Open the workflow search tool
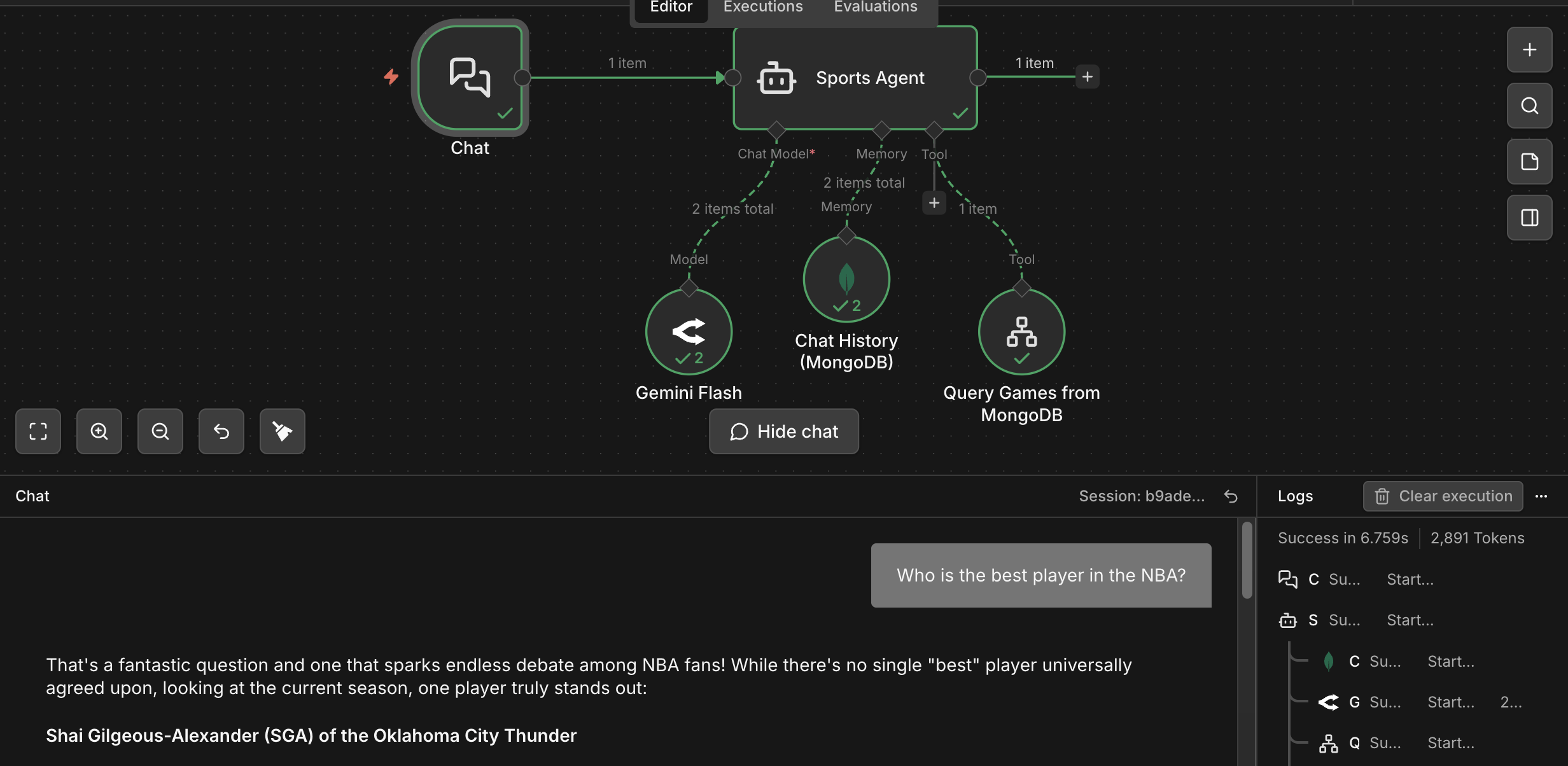Image resolution: width=1568 pixels, height=766 pixels. click(x=1529, y=105)
